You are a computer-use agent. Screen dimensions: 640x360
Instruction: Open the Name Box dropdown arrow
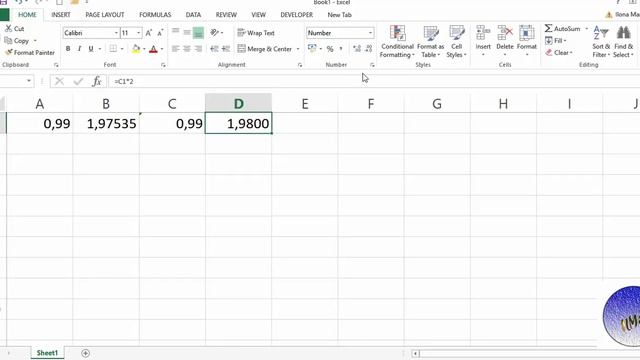29,81
